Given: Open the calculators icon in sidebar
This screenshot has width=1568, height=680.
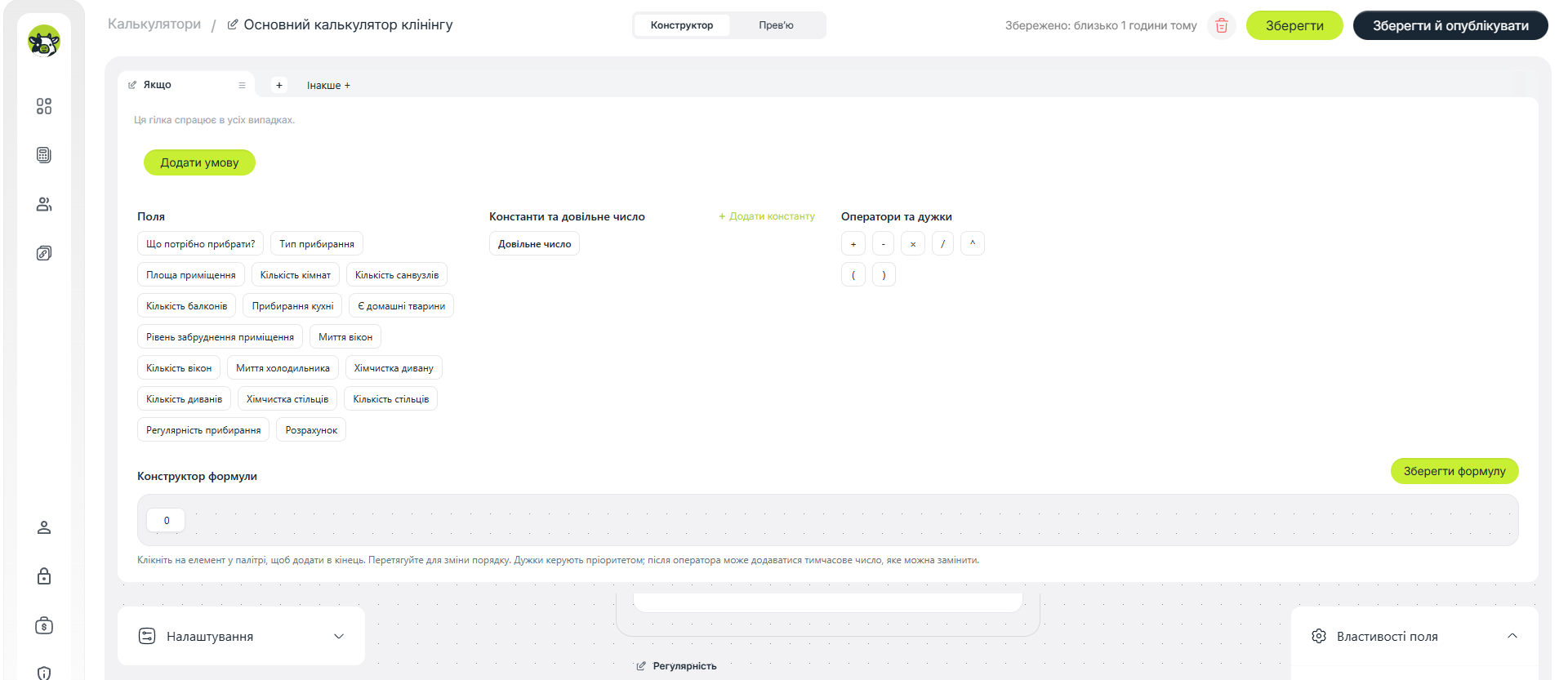Looking at the screenshot, I should point(44,155).
